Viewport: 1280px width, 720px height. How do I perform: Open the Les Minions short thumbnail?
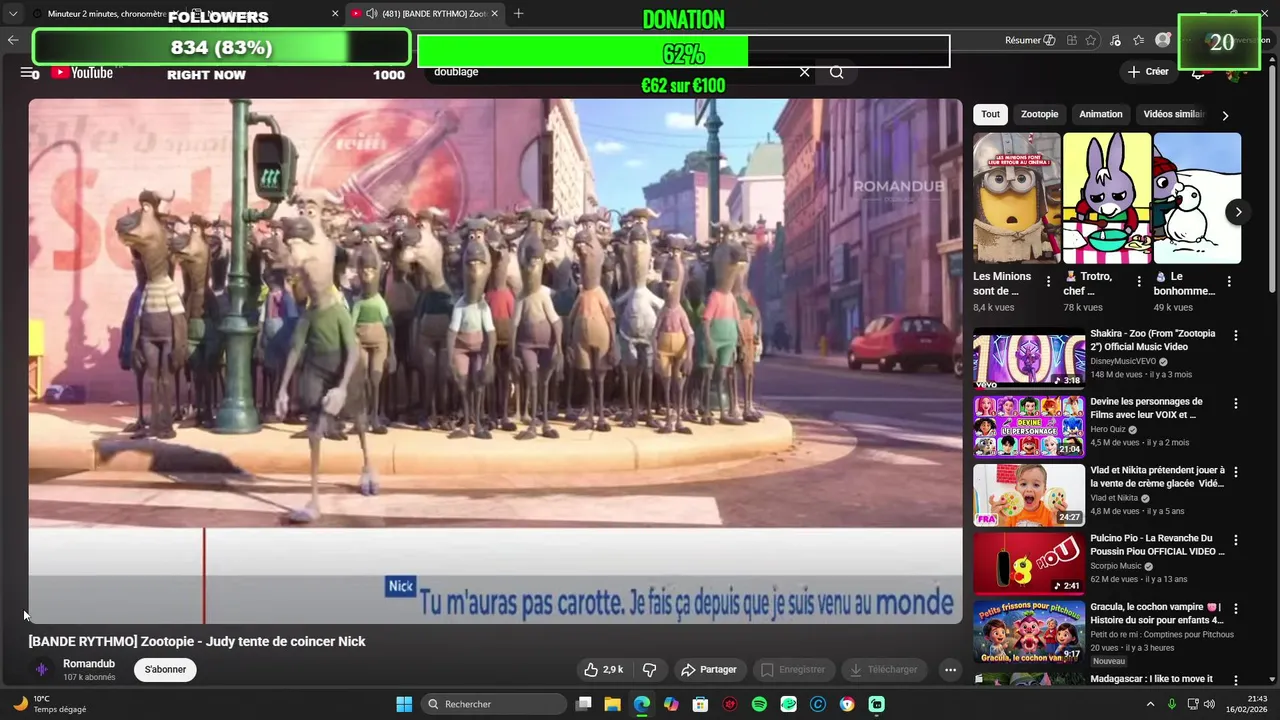click(x=1017, y=198)
